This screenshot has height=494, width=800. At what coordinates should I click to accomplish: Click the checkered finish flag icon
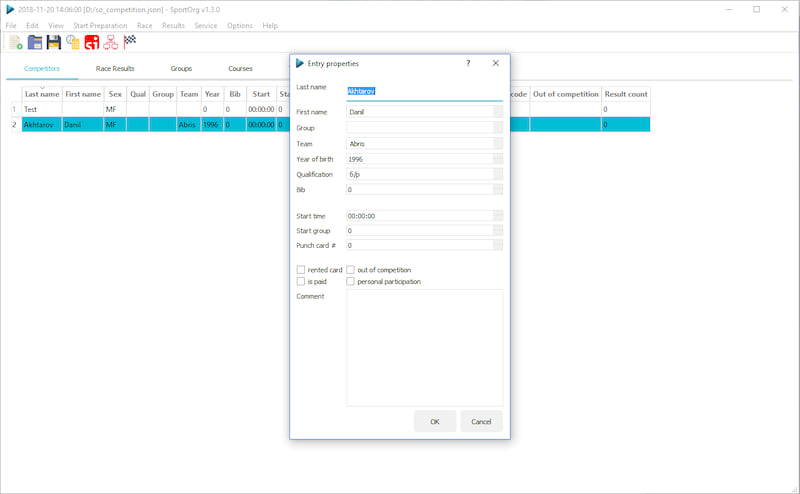click(130, 42)
